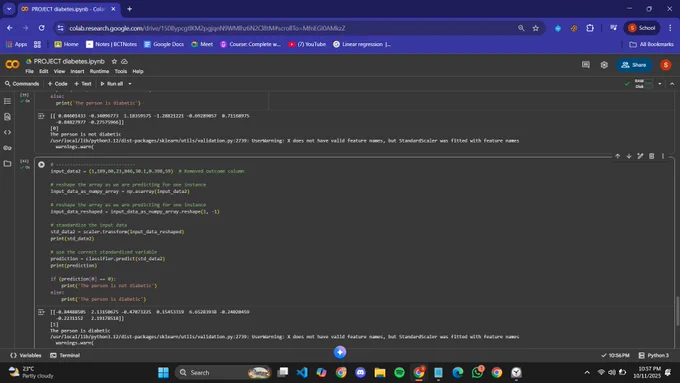Viewport: 680px width, 383px height.
Task: Open the Tools menu
Action: (121, 72)
